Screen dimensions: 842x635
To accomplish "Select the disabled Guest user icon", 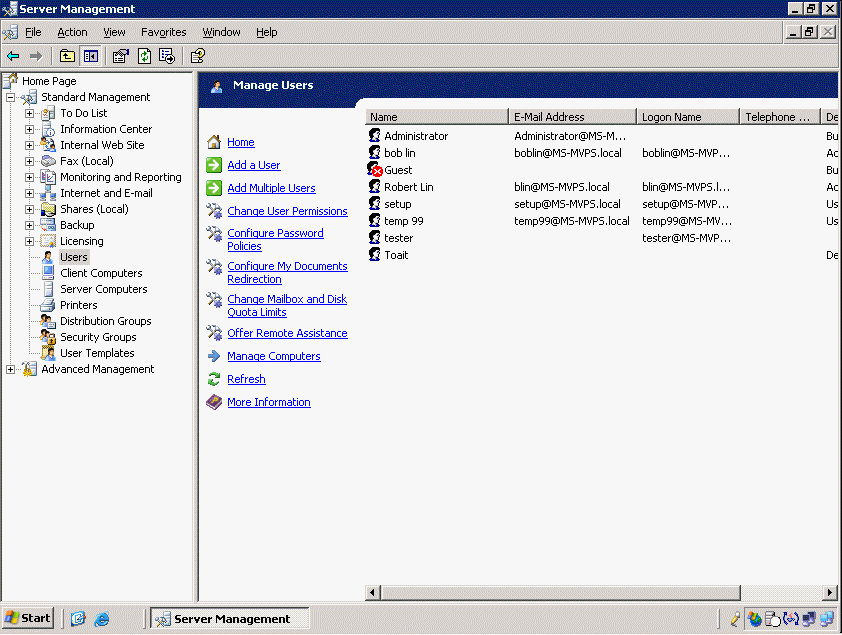I will point(375,170).
